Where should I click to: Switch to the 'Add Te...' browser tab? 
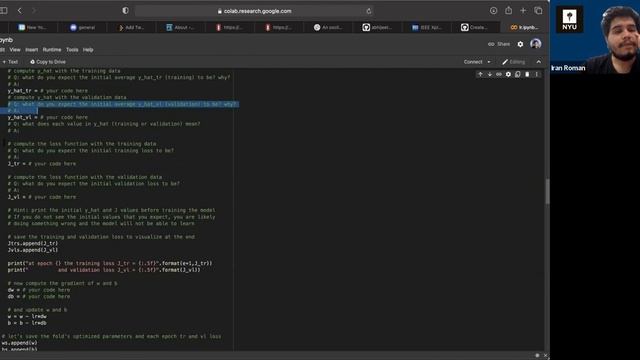(x=131, y=27)
